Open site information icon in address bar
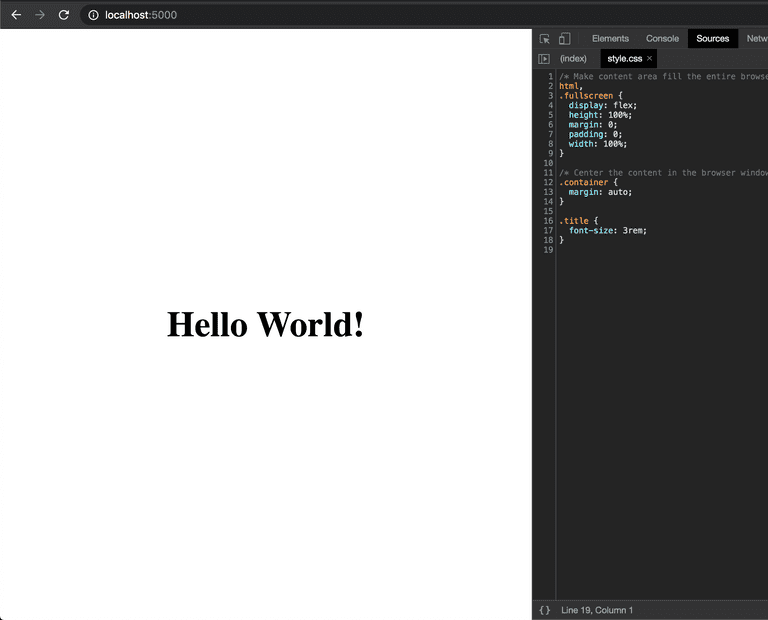 [93, 15]
